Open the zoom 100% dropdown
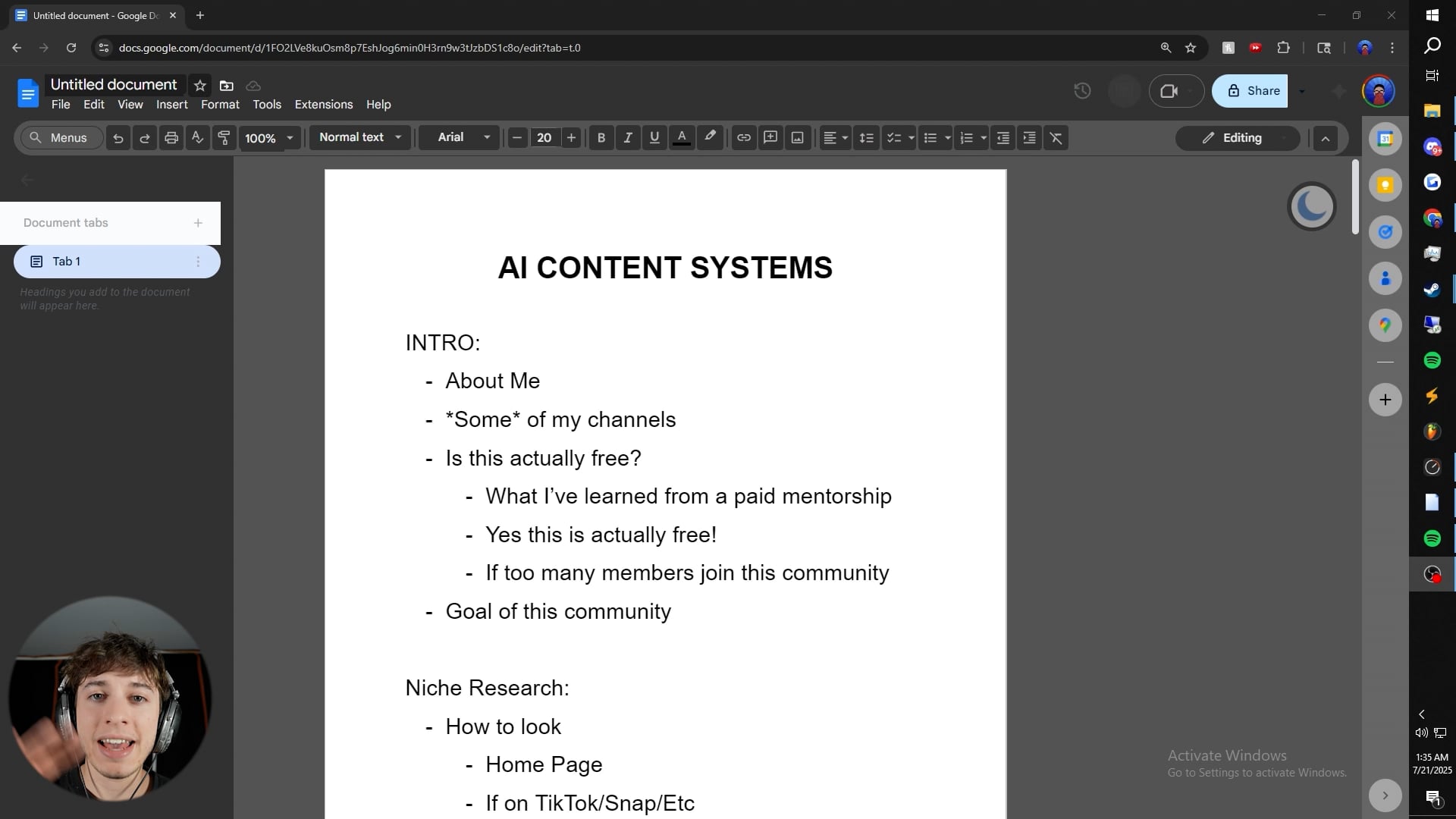The width and height of the screenshot is (1456, 819). (268, 138)
